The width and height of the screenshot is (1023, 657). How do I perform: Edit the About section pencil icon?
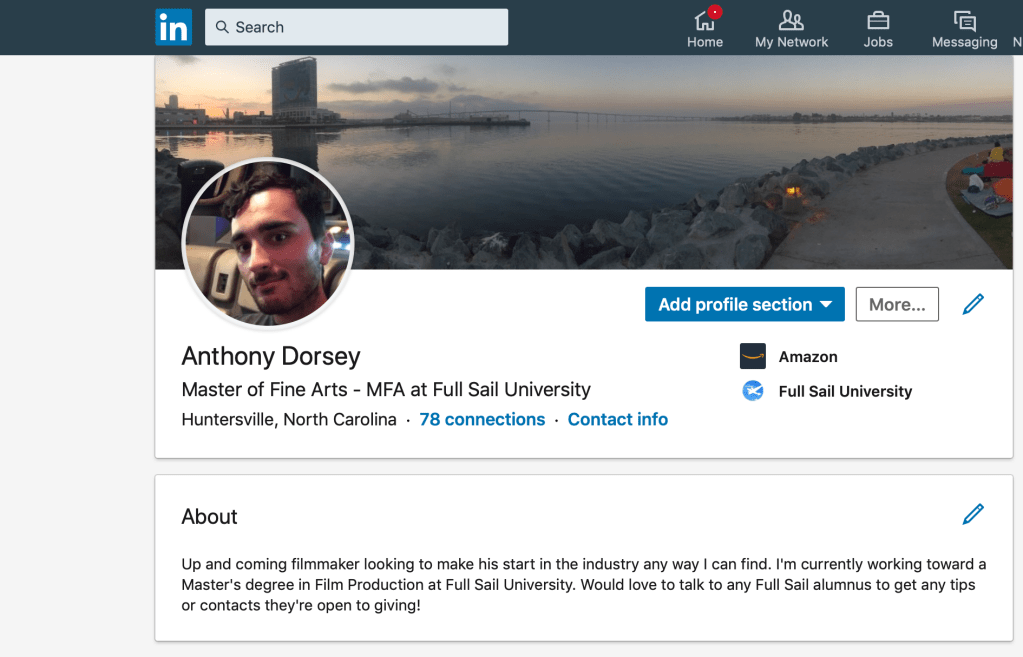point(972,514)
